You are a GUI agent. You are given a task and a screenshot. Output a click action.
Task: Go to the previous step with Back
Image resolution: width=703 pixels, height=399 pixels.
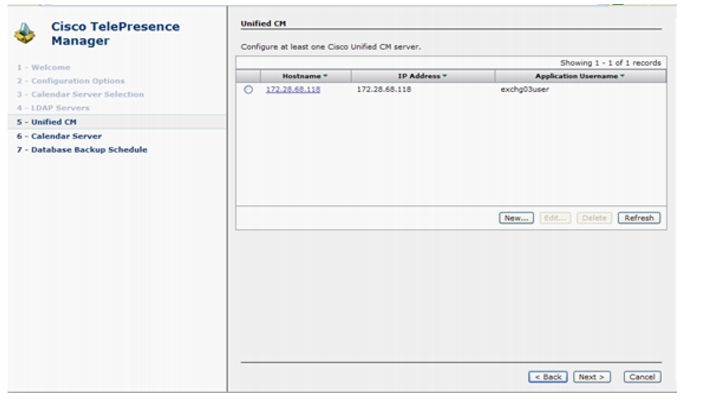point(548,377)
